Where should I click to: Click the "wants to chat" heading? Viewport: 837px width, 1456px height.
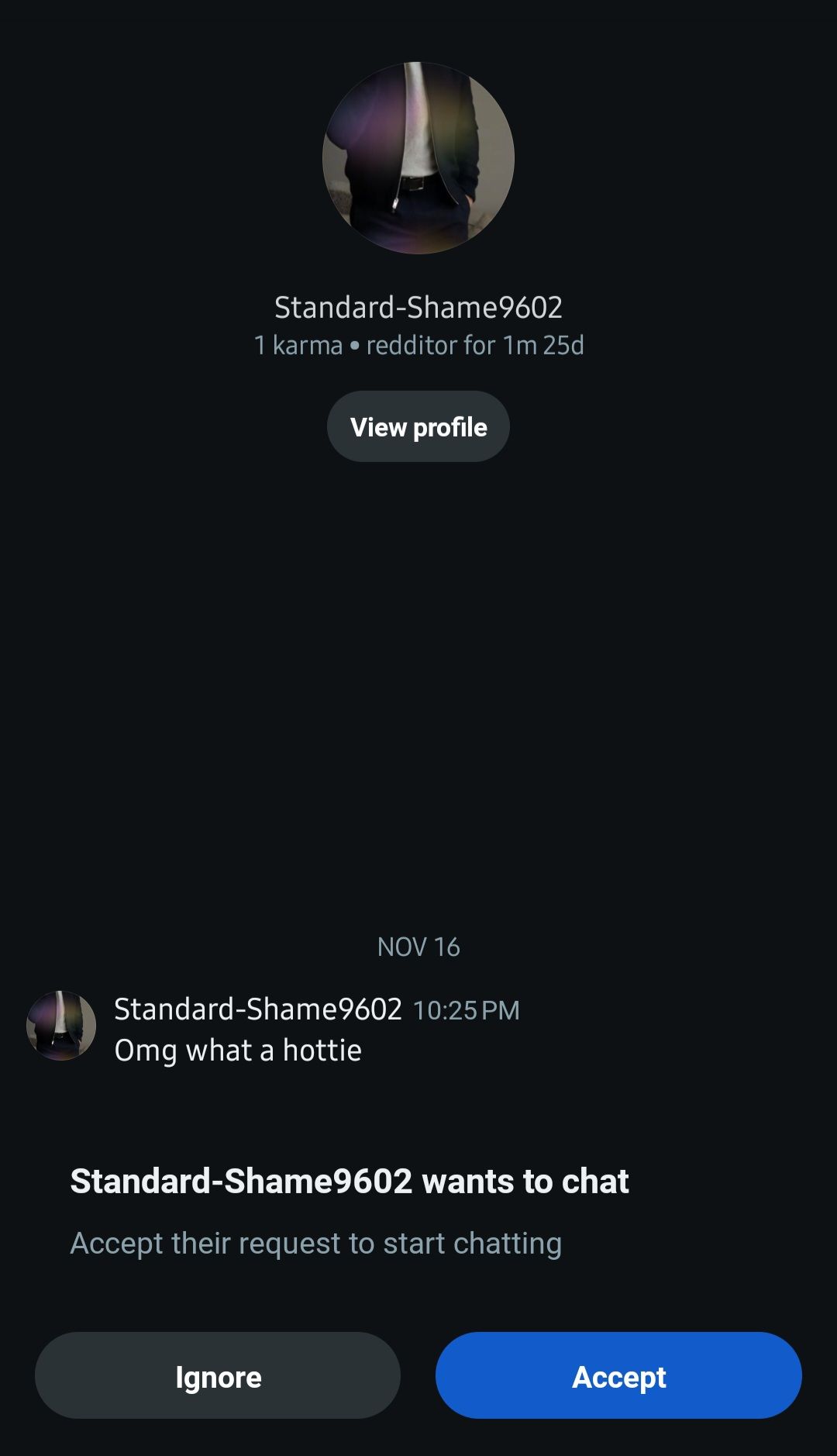pos(350,1182)
